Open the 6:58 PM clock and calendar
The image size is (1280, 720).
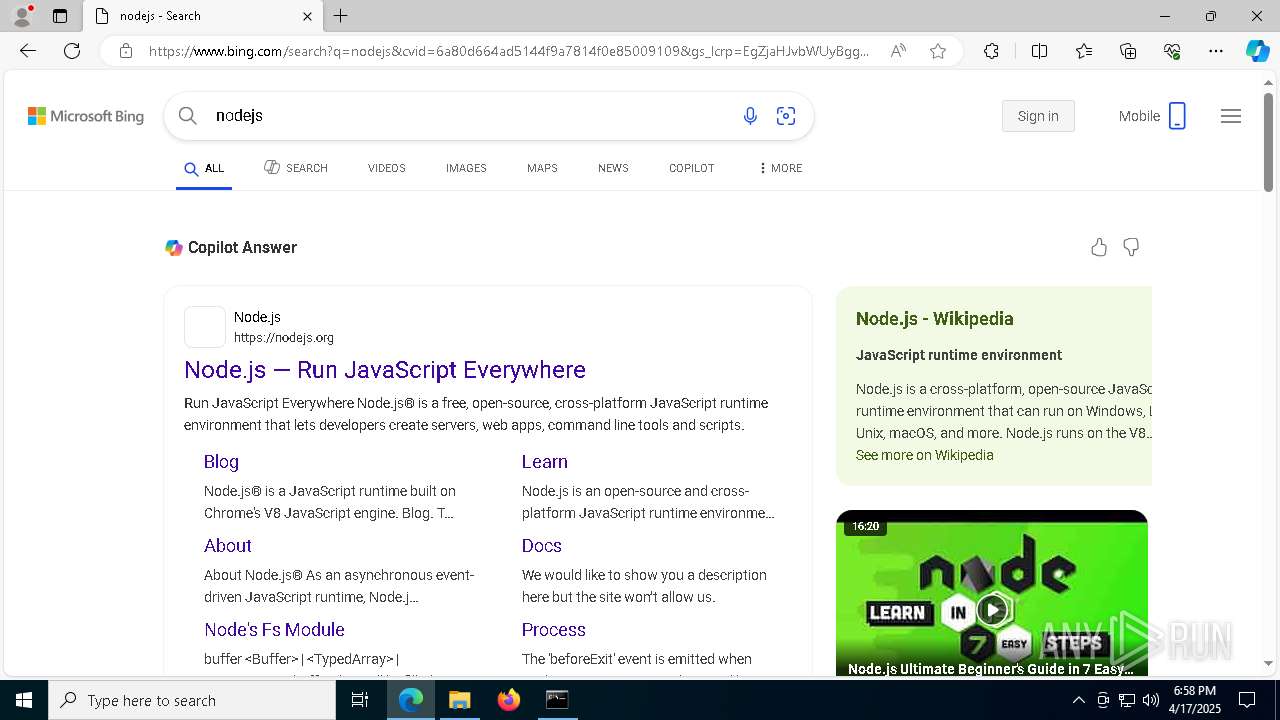(x=1194, y=700)
